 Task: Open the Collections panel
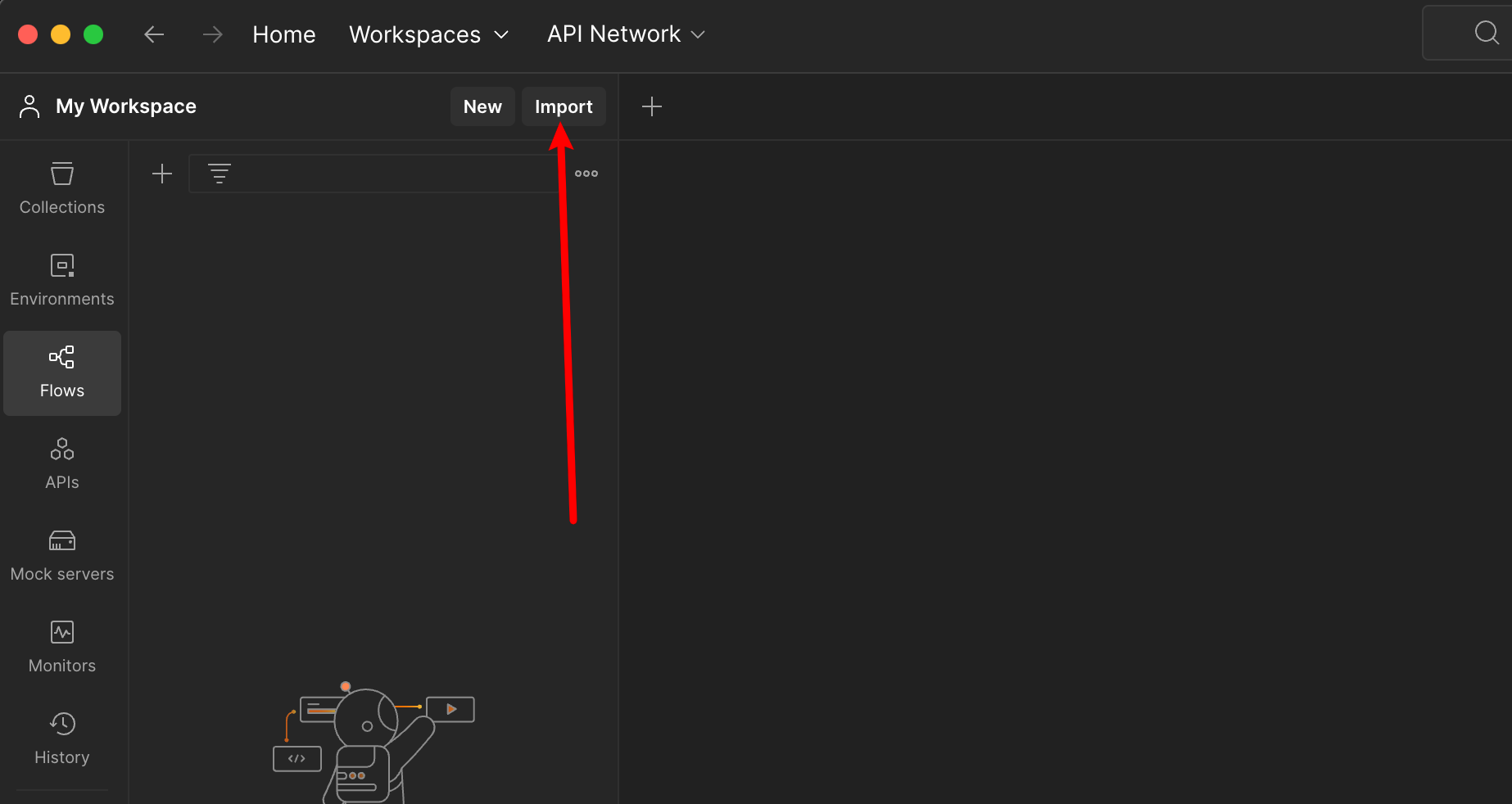(61, 188)
